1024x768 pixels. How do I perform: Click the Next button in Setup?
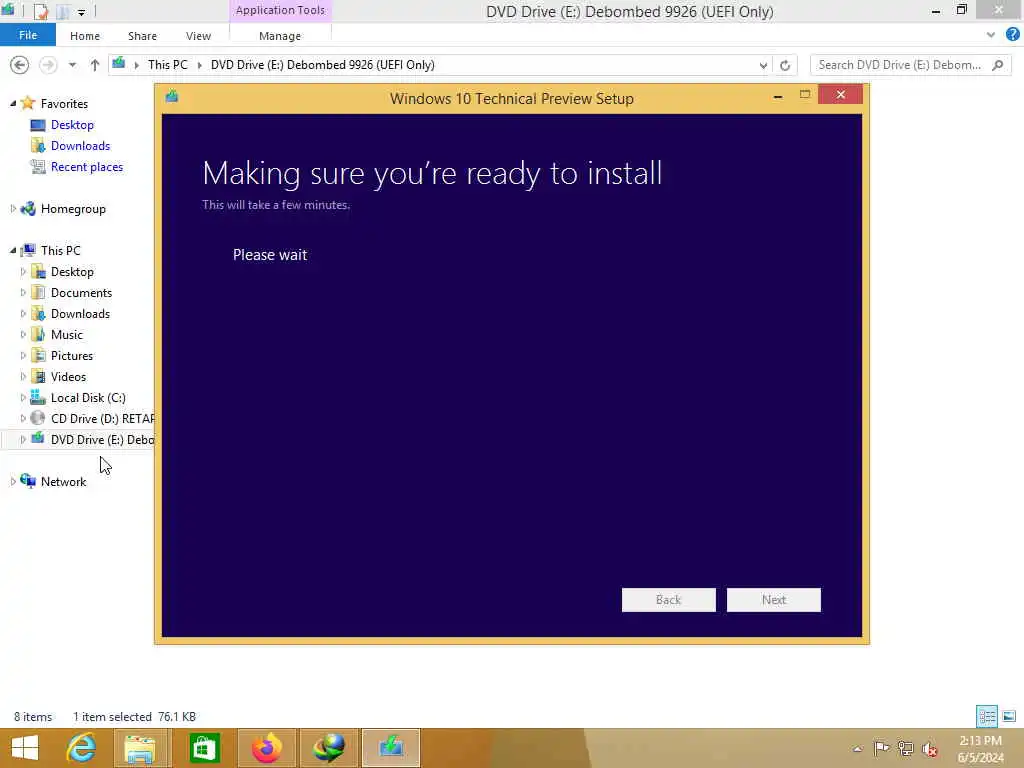pyautogui.click(x=773, y=600)
